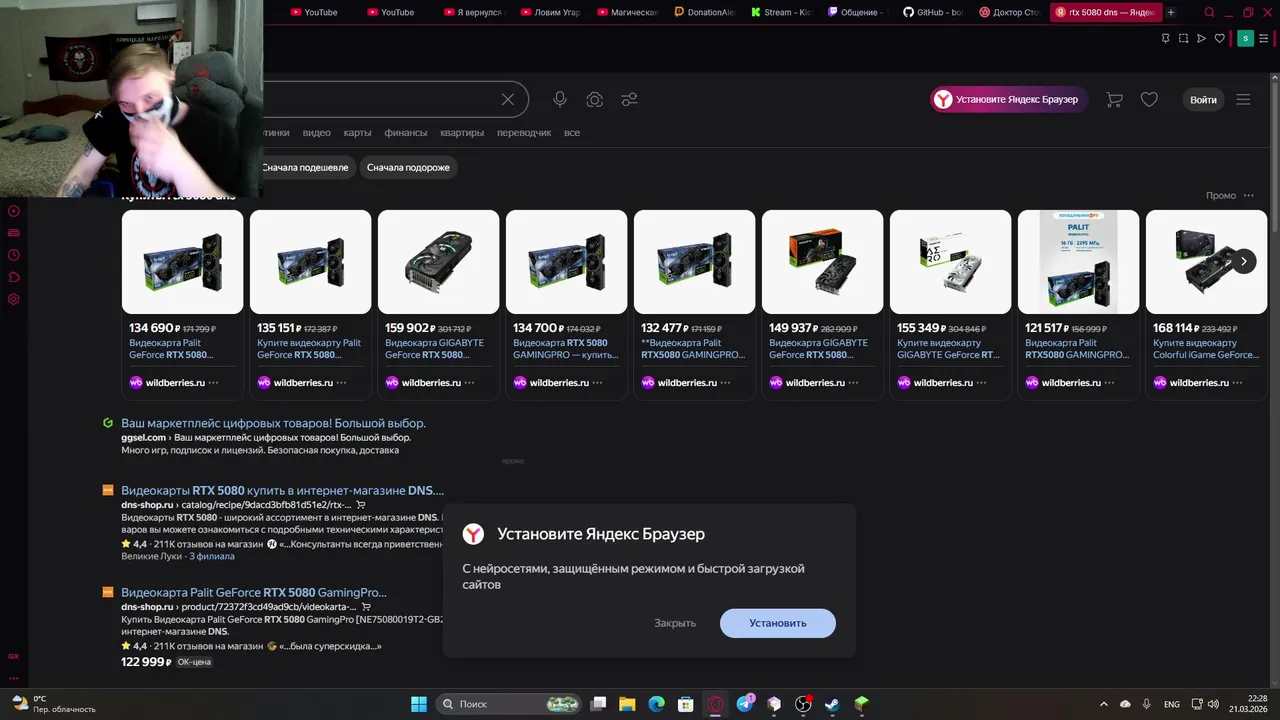1280x720 pixels.
Task: Open the Yandex hamburger menu icon
Action: pos(1243,99)
